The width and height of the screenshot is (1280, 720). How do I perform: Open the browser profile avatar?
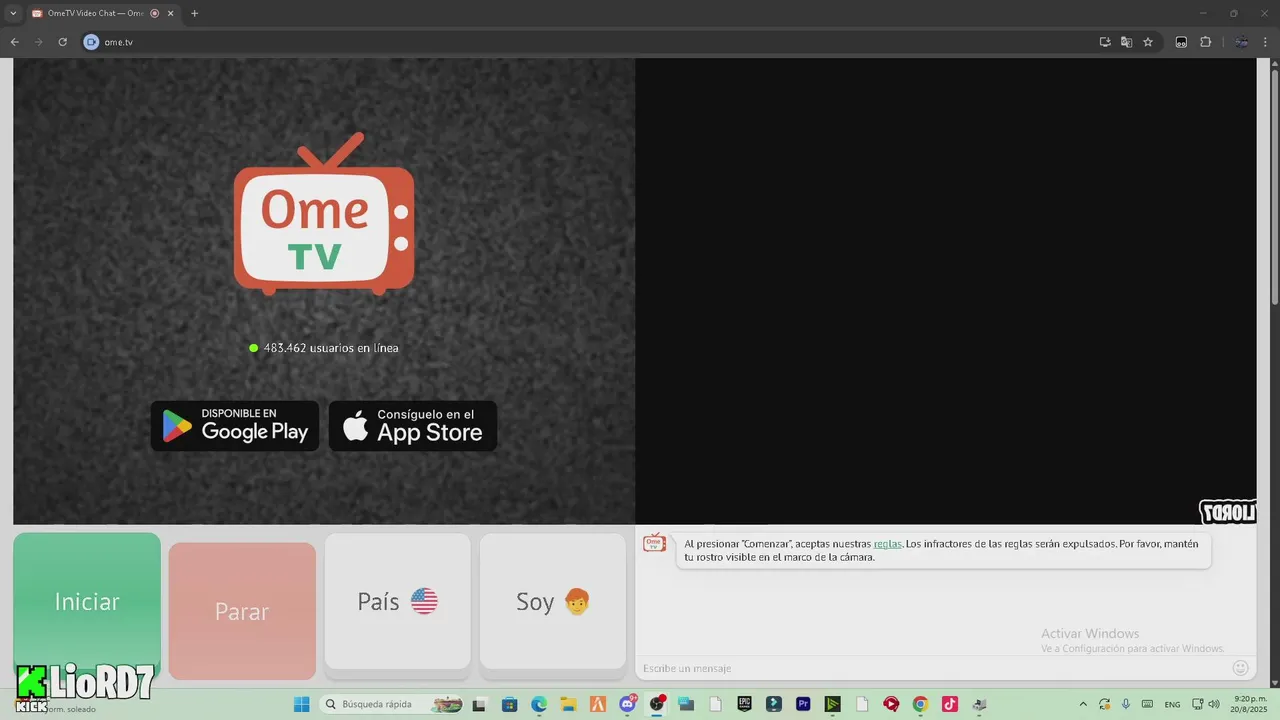tap(1241, 42)
